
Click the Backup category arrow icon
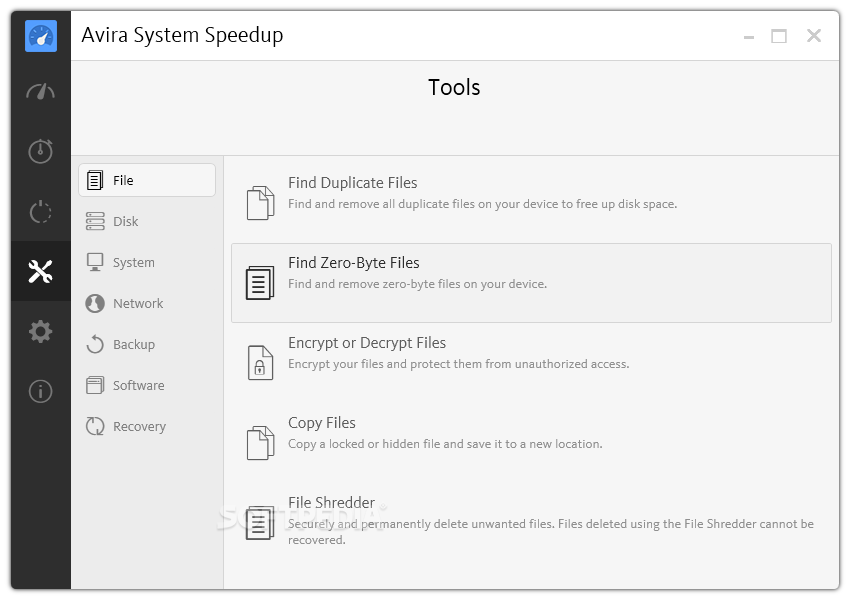pyautogui.click(x=95, y=344)
